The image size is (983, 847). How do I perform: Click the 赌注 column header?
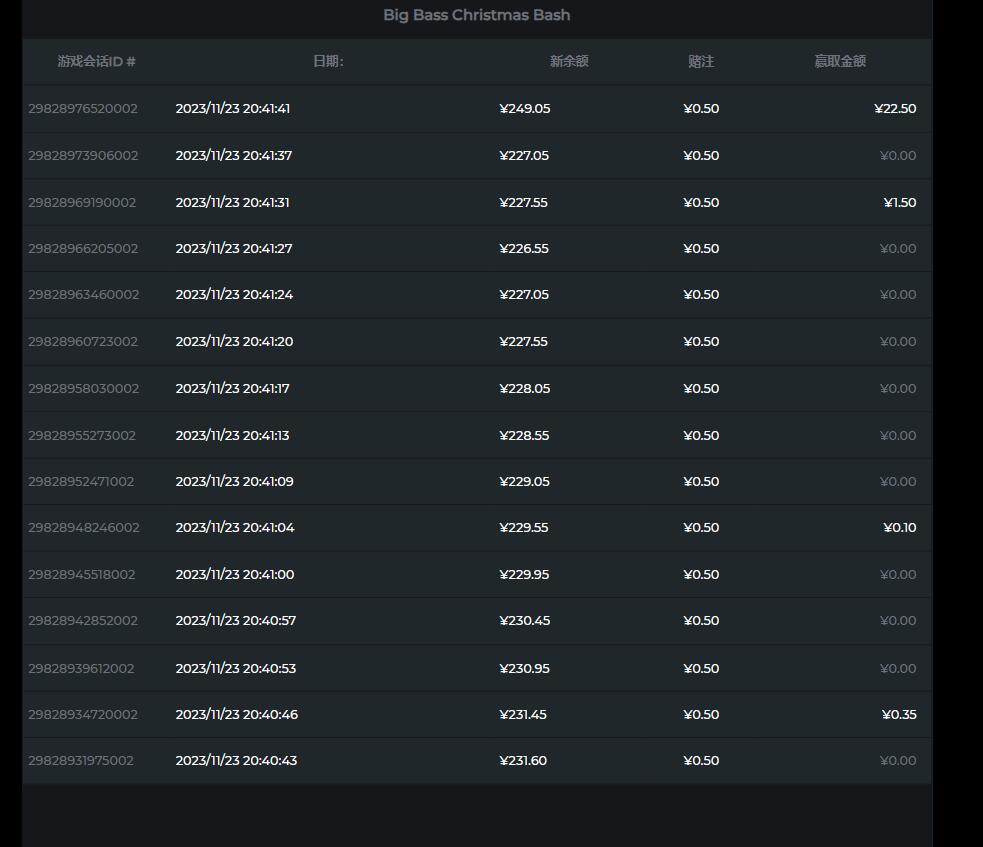point(701,61)
